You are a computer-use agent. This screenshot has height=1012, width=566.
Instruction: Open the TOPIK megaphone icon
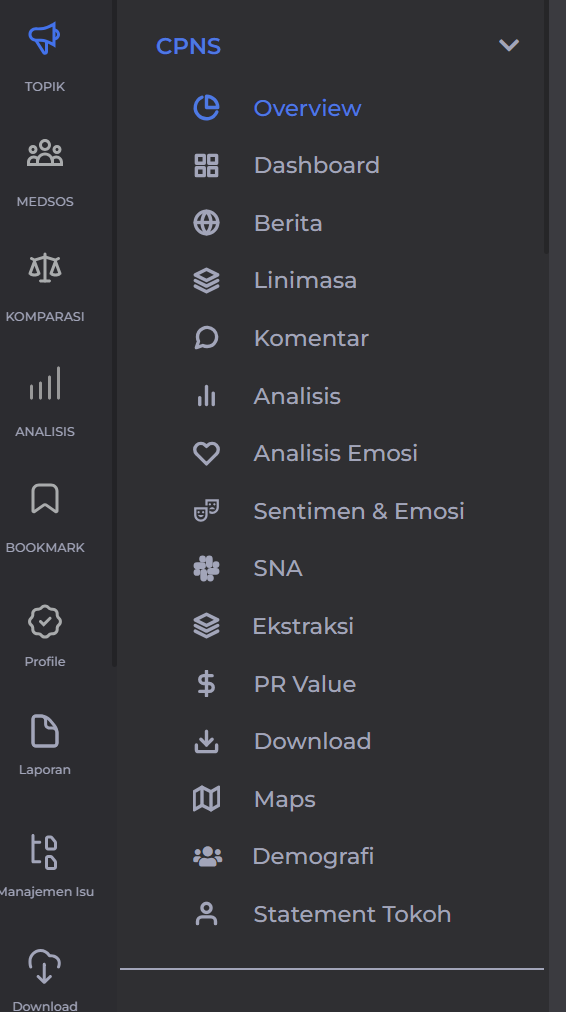45,39
